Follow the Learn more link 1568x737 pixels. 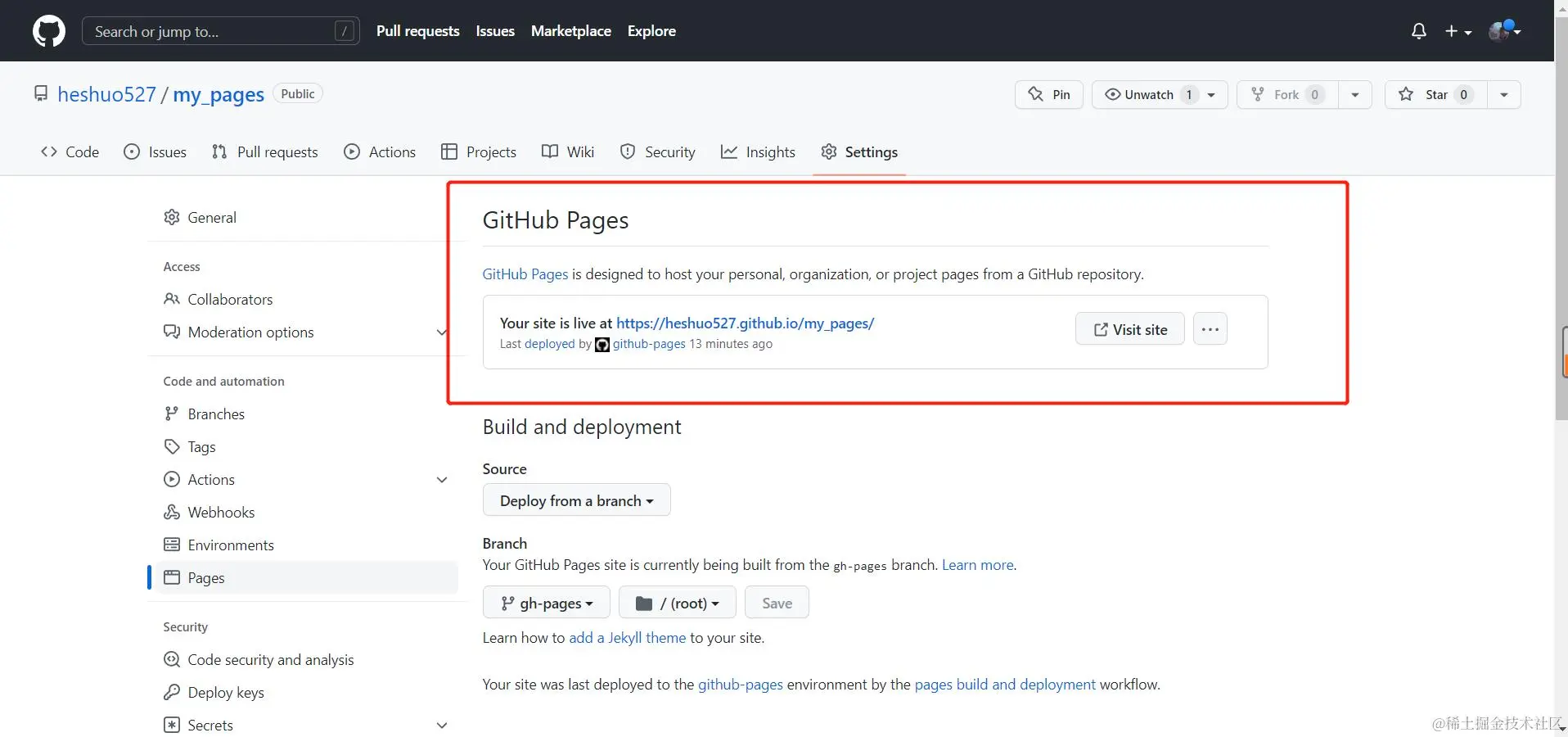pyautogui.click(x=977, y=565)
